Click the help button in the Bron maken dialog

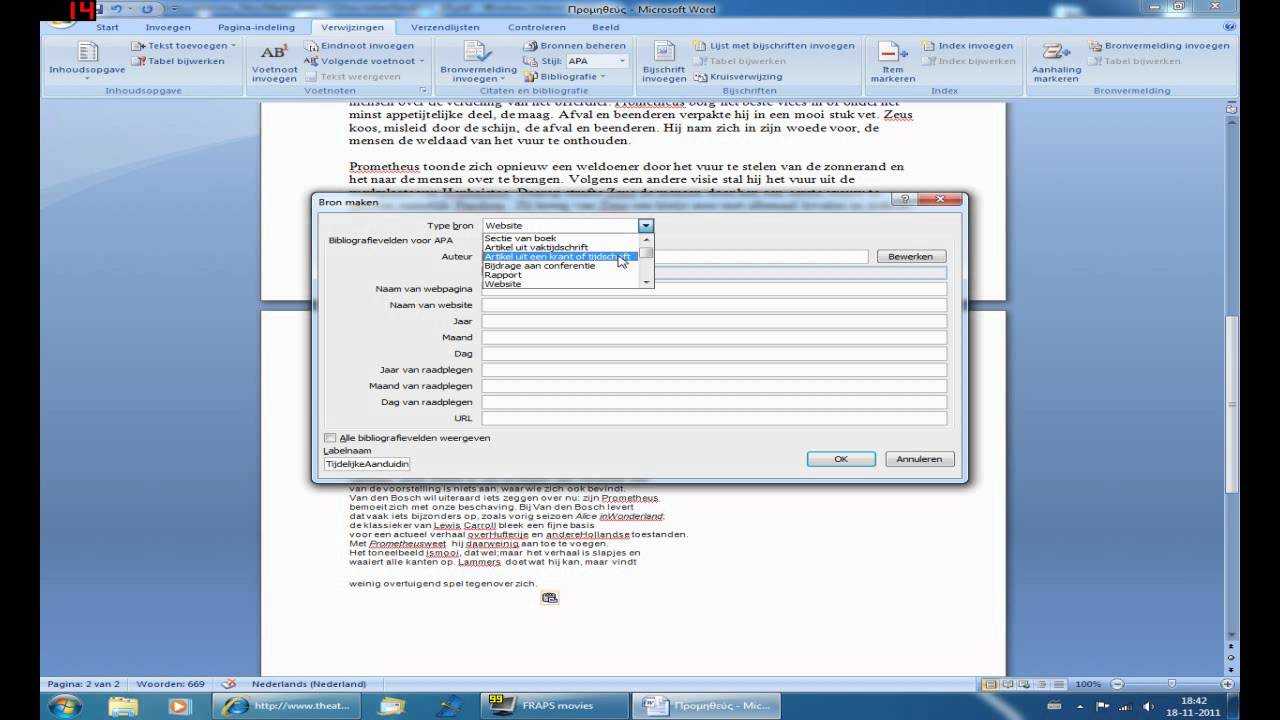click(904, 201)
